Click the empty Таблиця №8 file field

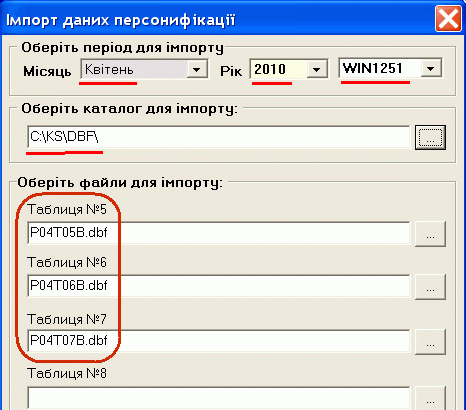219,398
